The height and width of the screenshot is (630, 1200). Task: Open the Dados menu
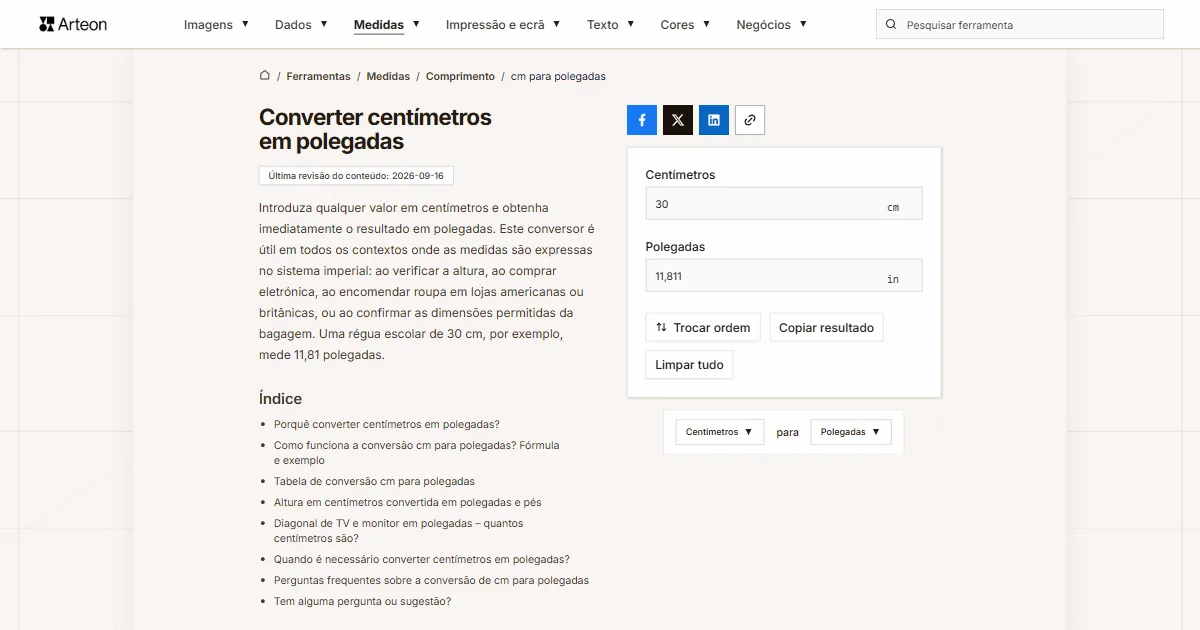pos(301,24)
